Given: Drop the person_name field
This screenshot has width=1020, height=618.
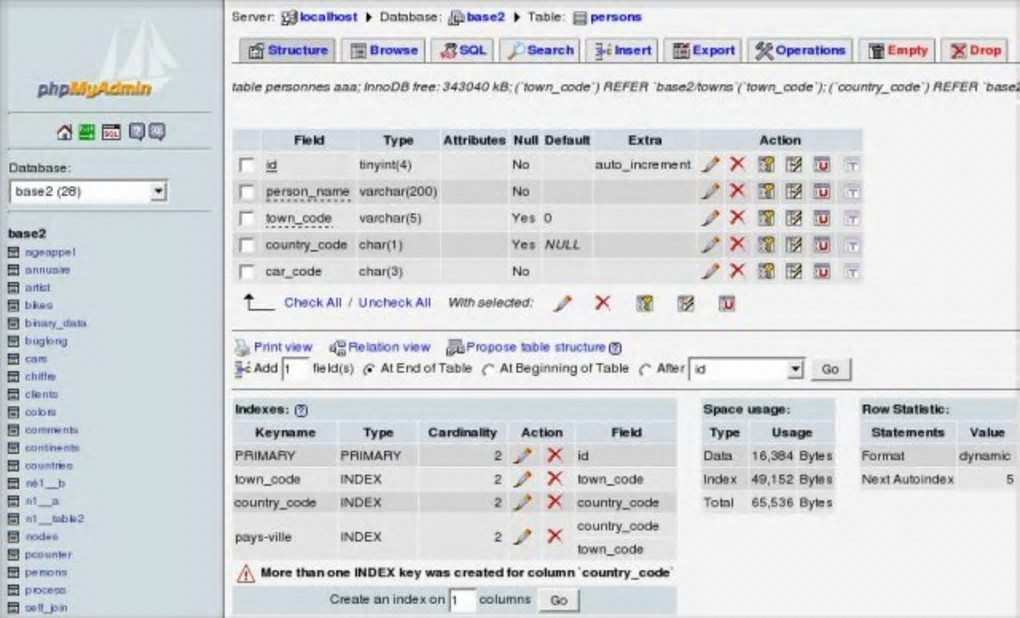Looking at the screenshot, I should click(737, 191).
